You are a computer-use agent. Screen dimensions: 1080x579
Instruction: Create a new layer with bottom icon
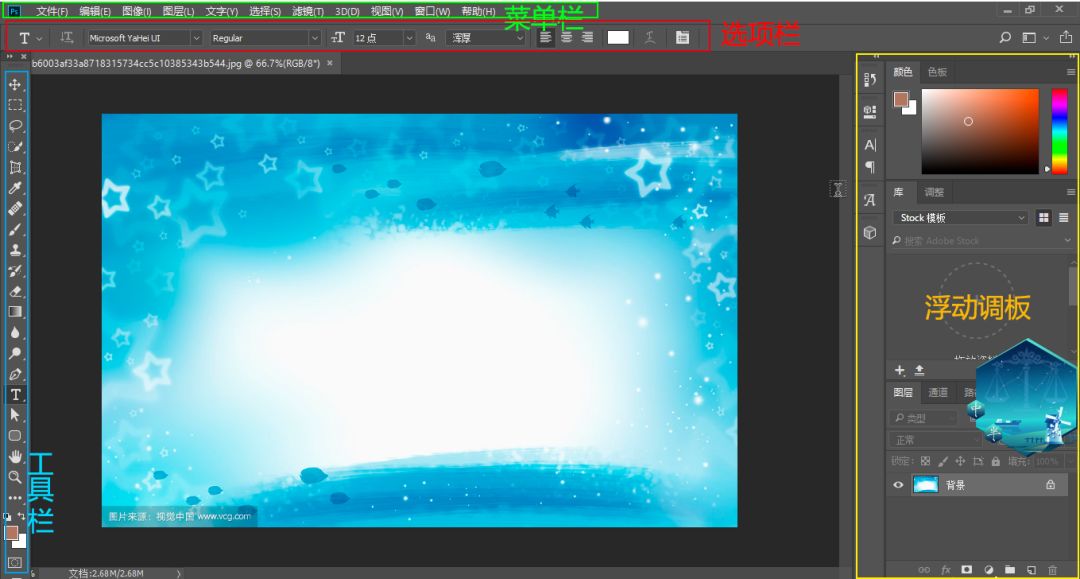point(1031,569)
